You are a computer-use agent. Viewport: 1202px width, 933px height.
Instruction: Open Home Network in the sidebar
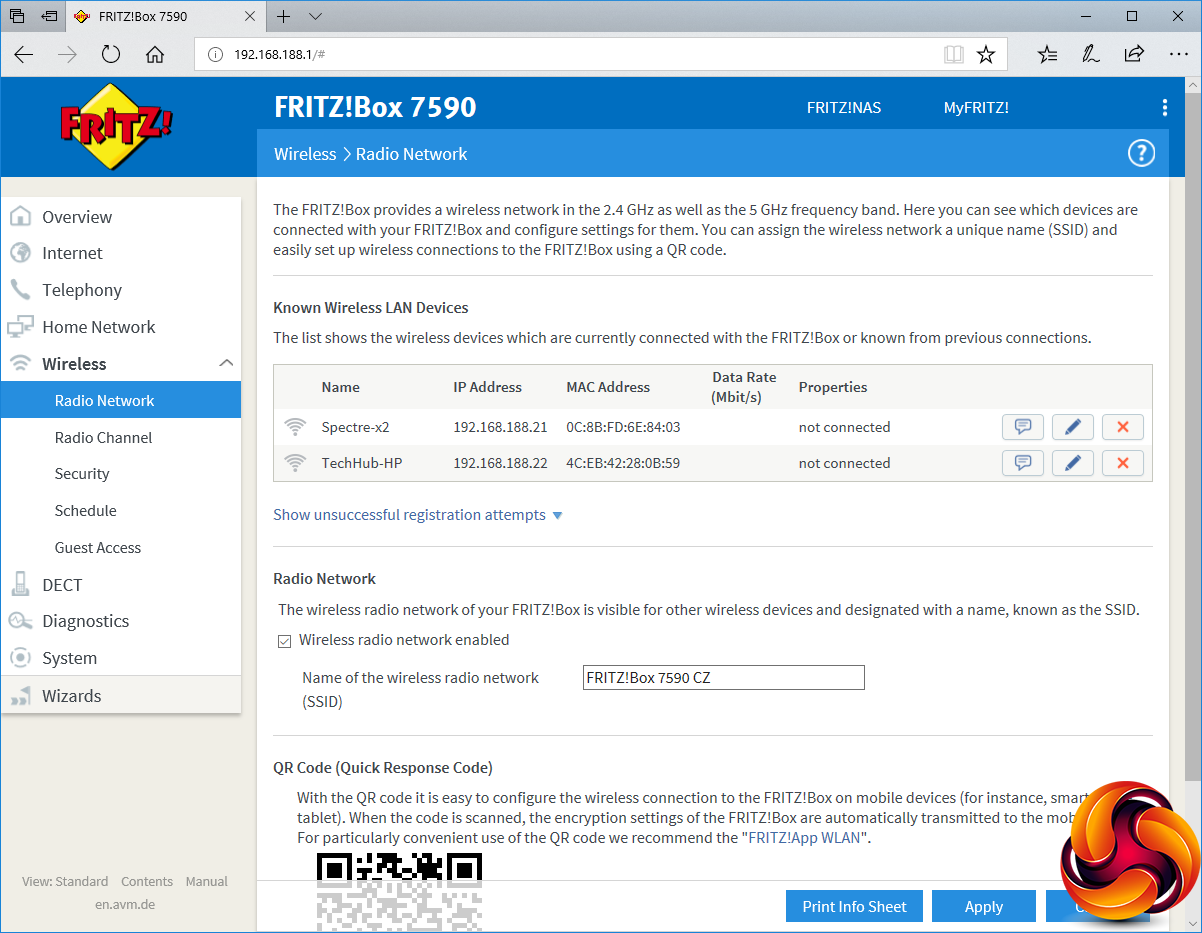pos(121,327)
